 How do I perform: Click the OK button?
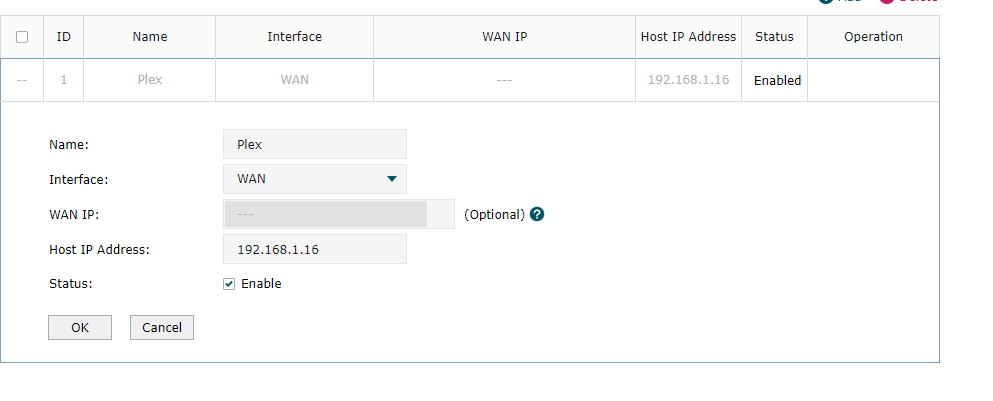[x=80, y=328]
